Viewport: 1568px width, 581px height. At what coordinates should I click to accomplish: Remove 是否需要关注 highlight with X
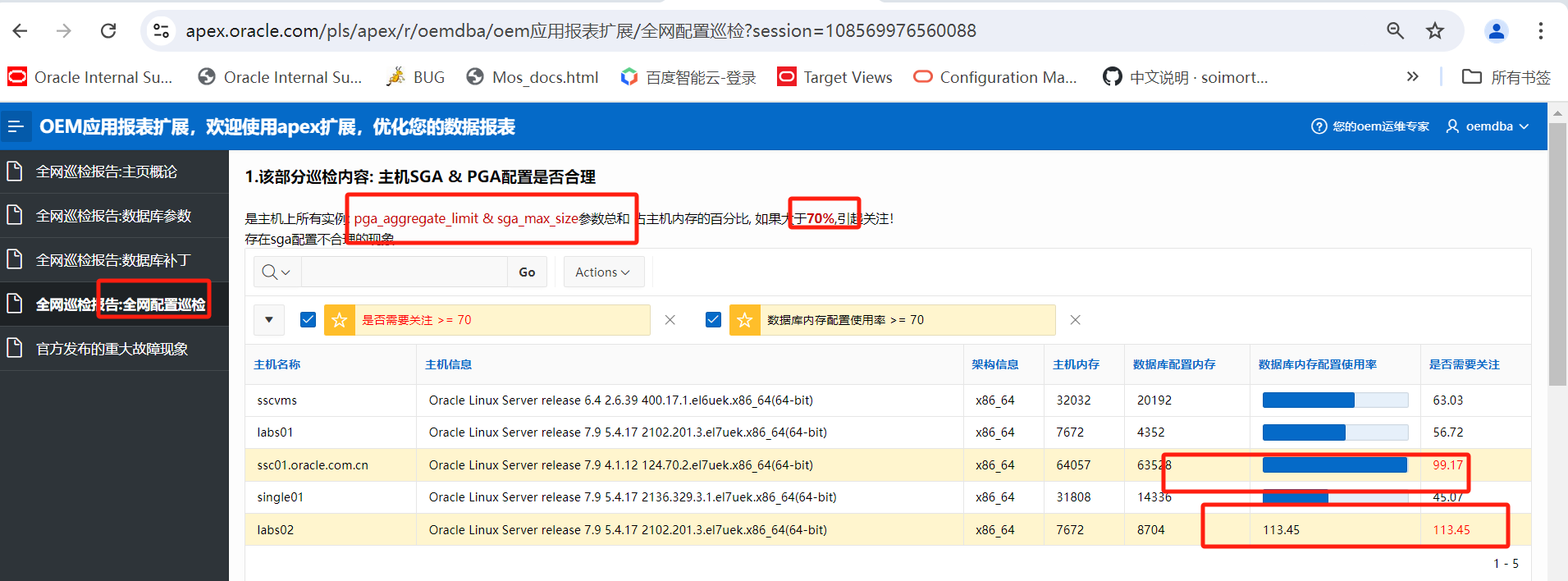click(670, 320)
